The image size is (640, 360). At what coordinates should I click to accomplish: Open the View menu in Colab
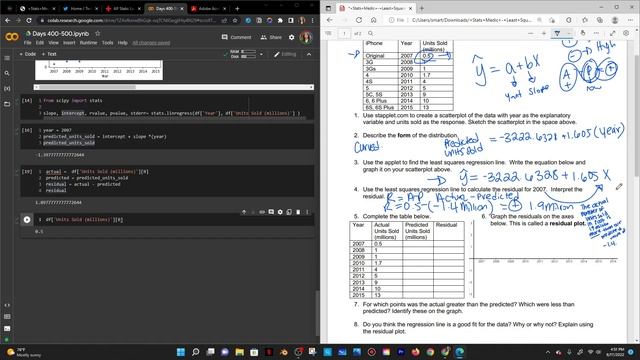(53, 42)
